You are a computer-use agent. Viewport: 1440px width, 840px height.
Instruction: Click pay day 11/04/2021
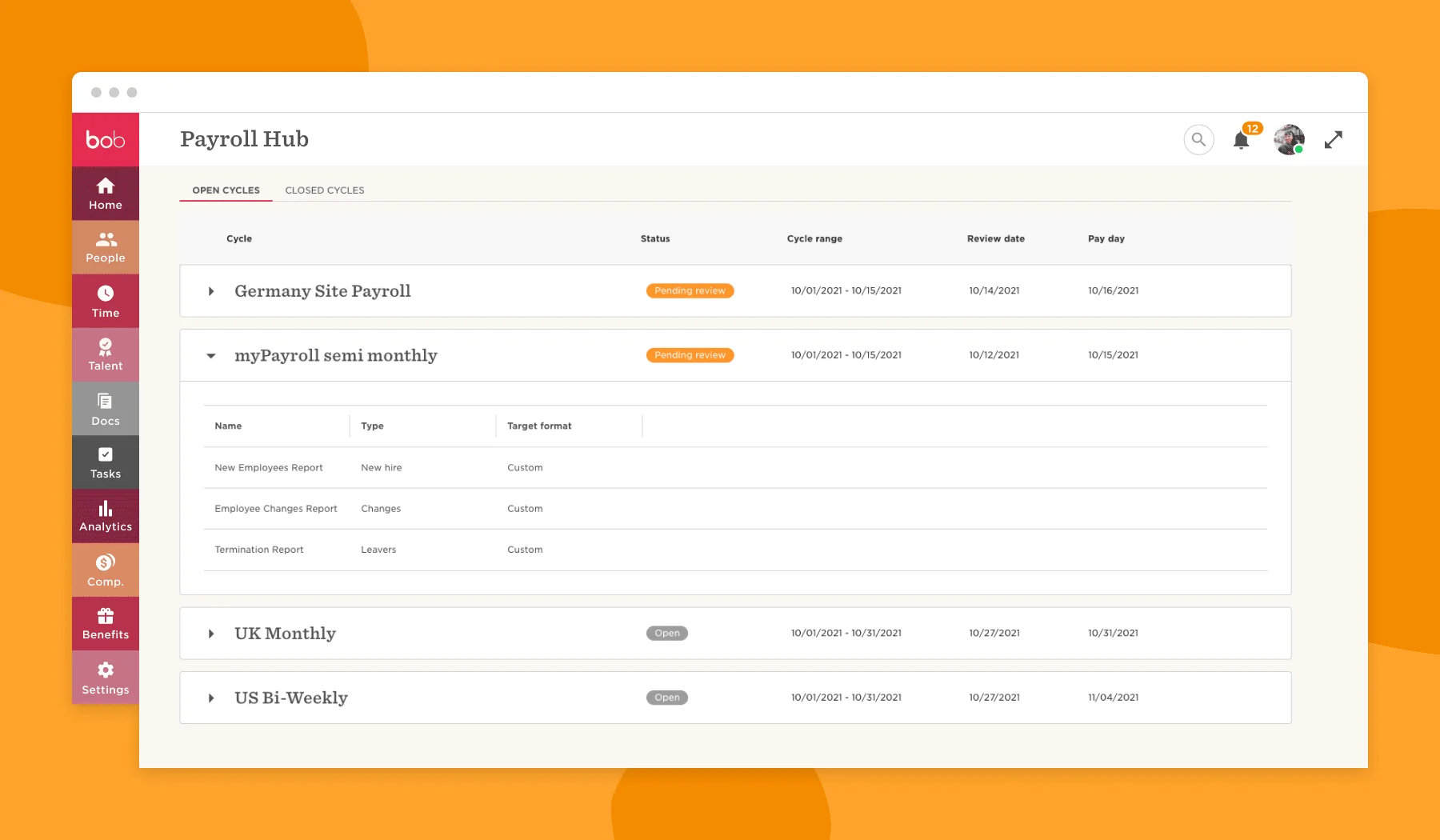click(1114, 697)
